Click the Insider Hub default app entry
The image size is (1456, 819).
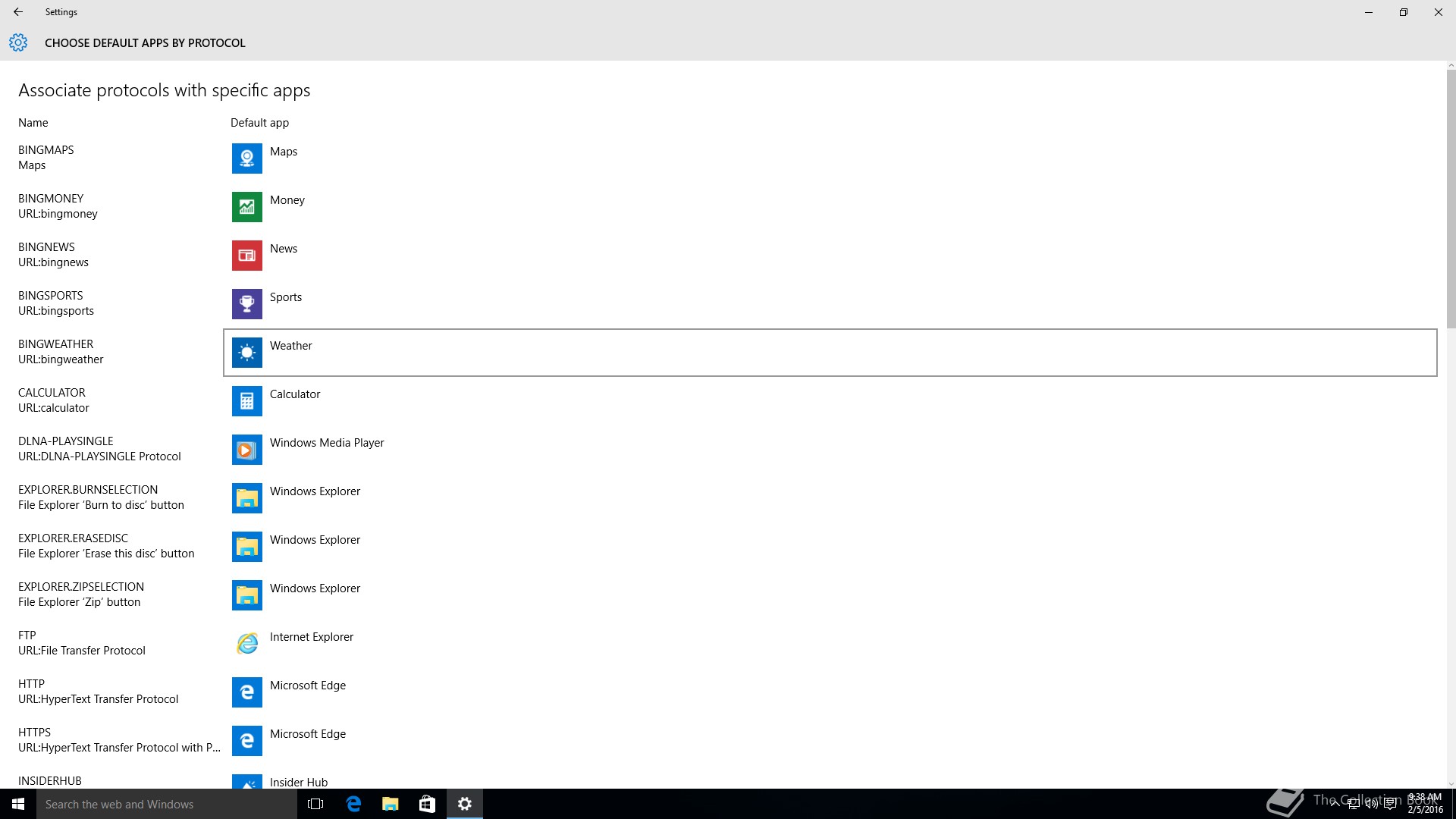298,782
